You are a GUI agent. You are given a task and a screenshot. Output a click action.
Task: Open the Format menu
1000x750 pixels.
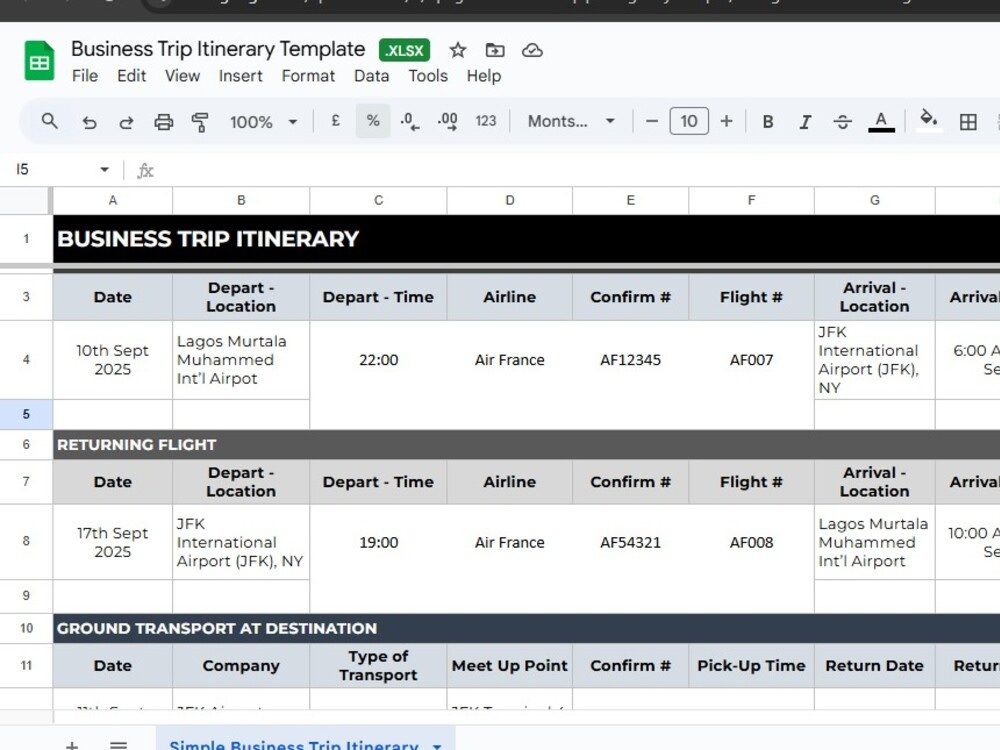(x=308, y=76)
